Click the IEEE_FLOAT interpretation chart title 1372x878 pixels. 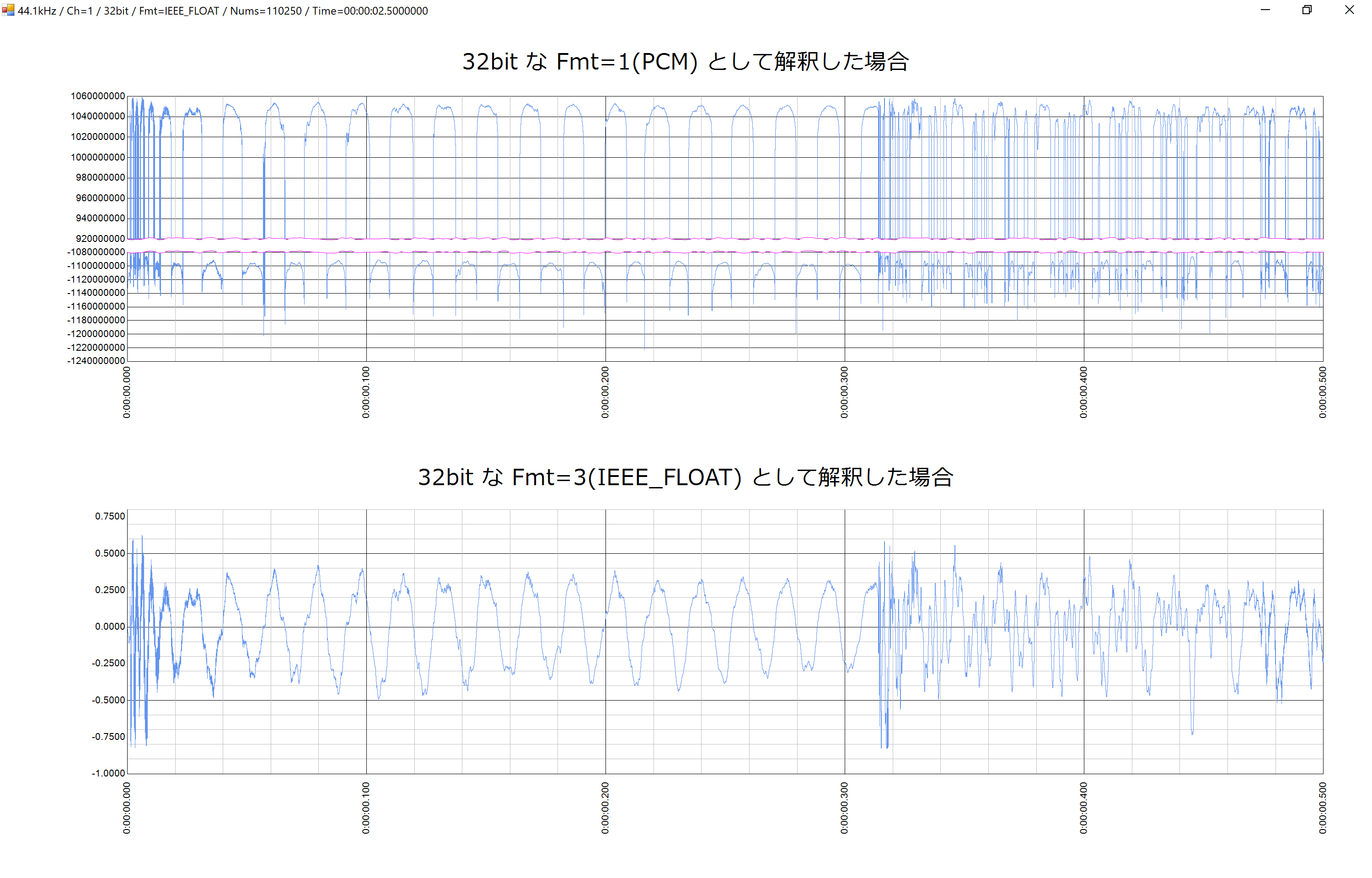[685, 477]
